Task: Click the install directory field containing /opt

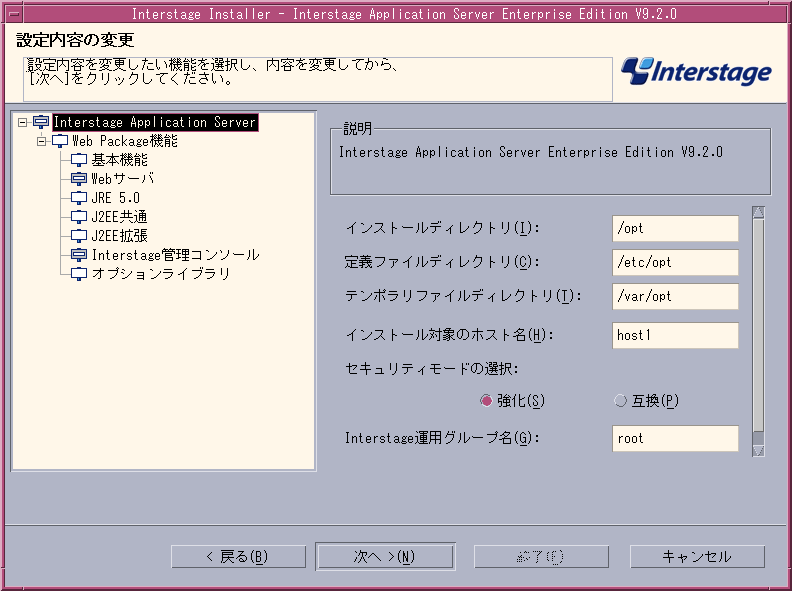Action: coord(675,228)
